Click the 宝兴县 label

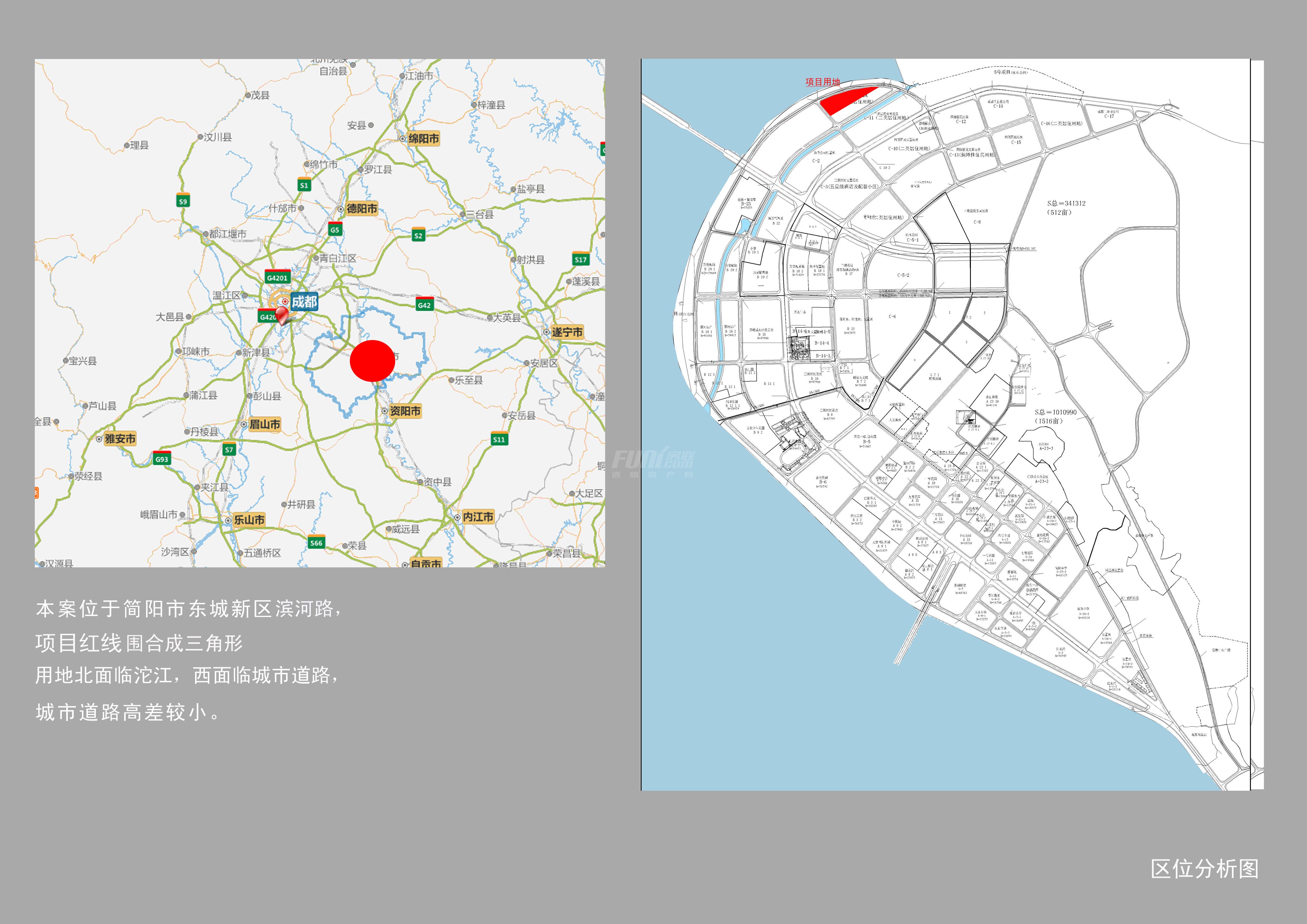tap(82, 361)
